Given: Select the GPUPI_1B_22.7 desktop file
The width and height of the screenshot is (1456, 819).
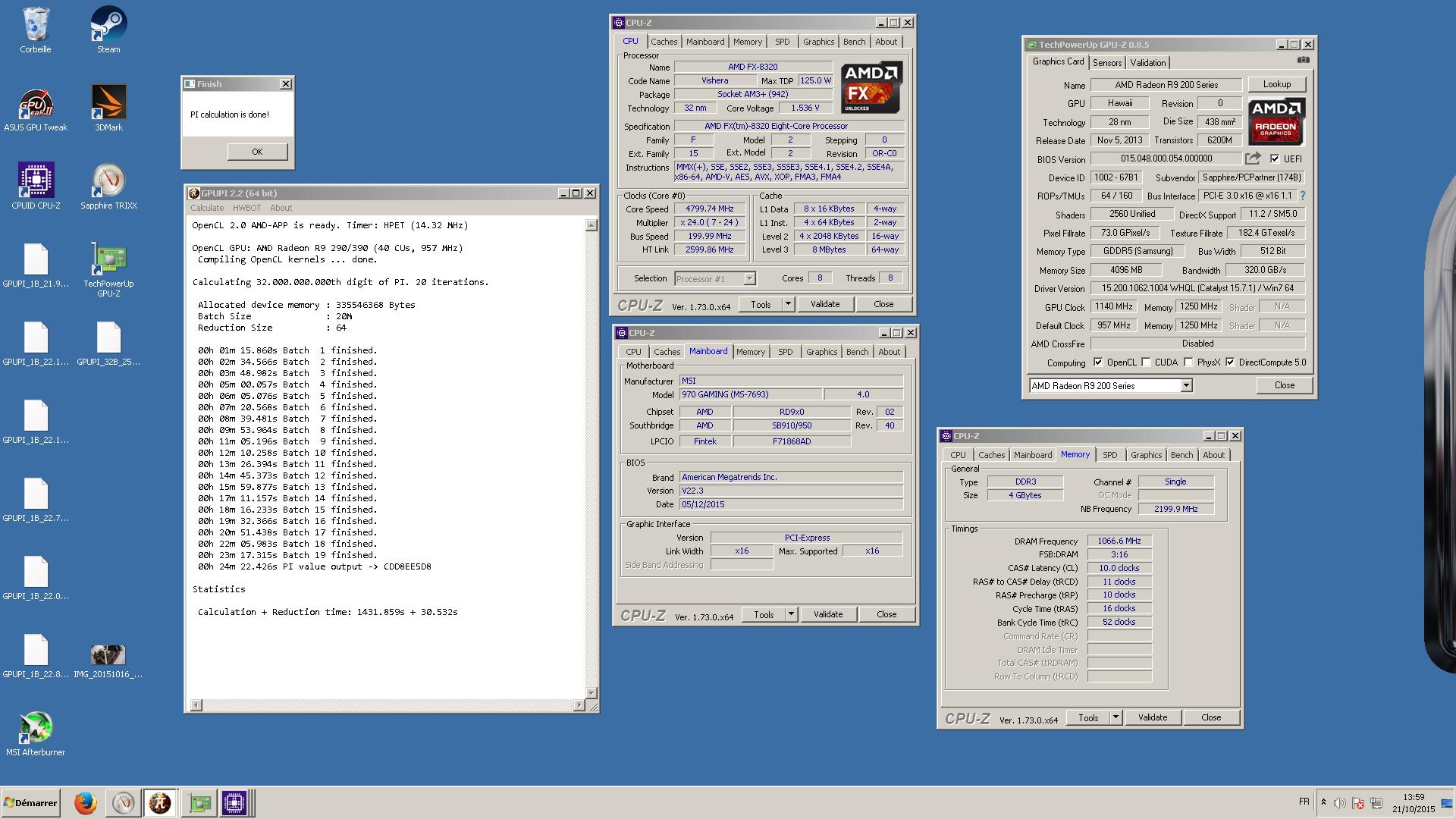Looking at the screenshot, I should click(36, 500).
